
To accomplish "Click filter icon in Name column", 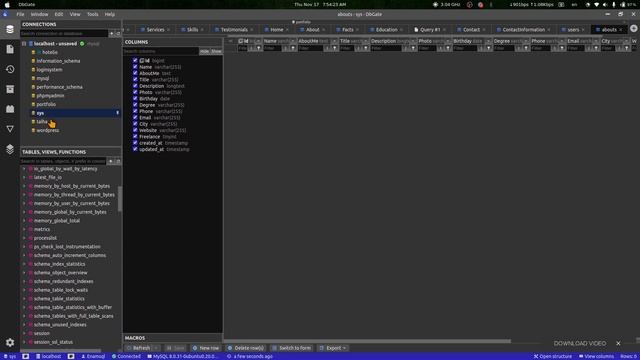I will [293, 48].
